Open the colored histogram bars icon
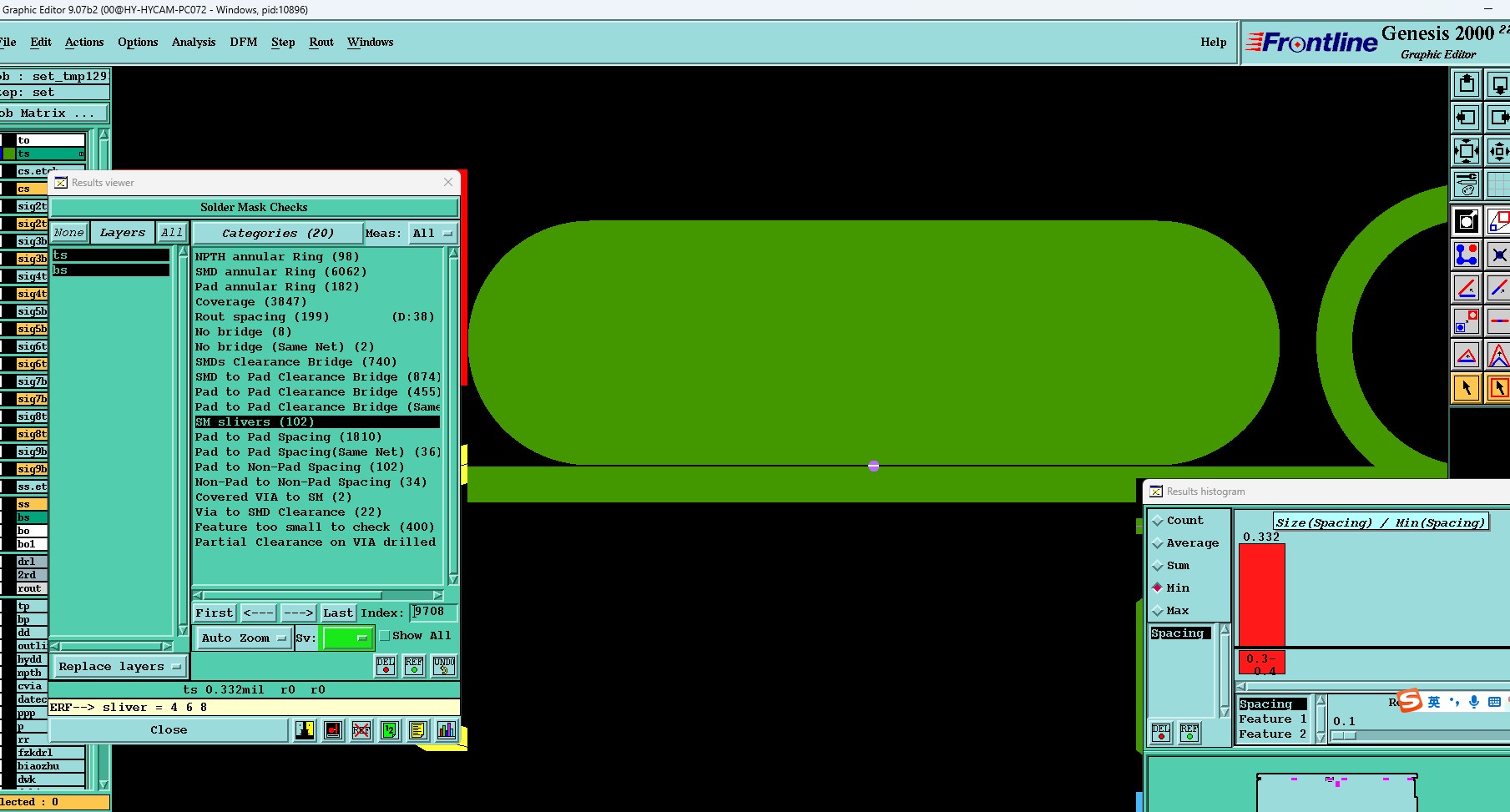Viewport: 1510px width, 812px height. (447, 730)
